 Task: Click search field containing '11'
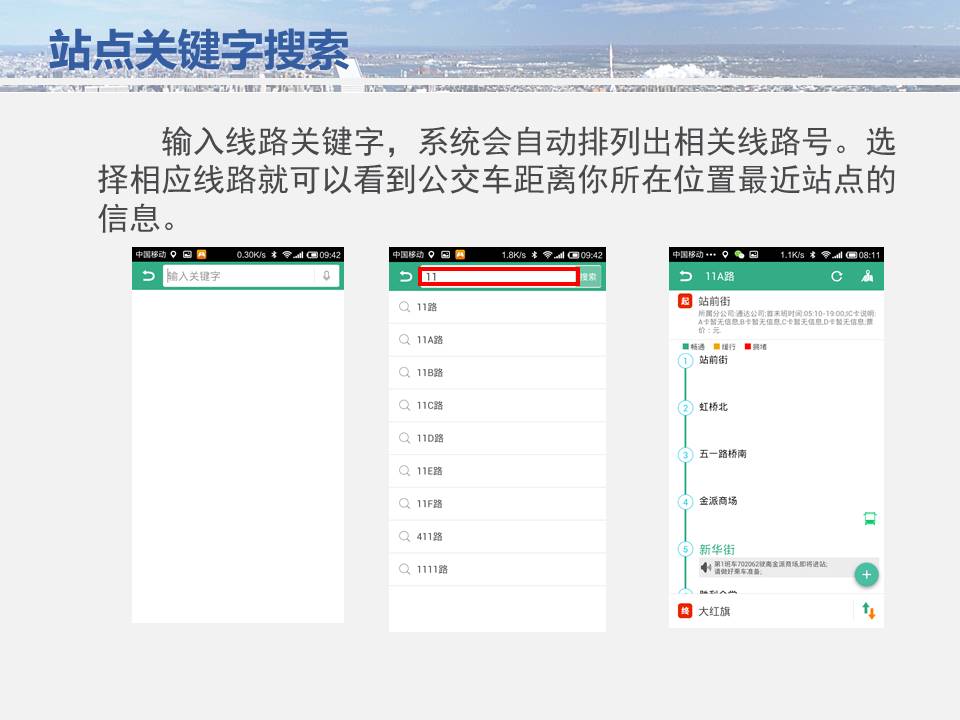[x=498, y=277]
